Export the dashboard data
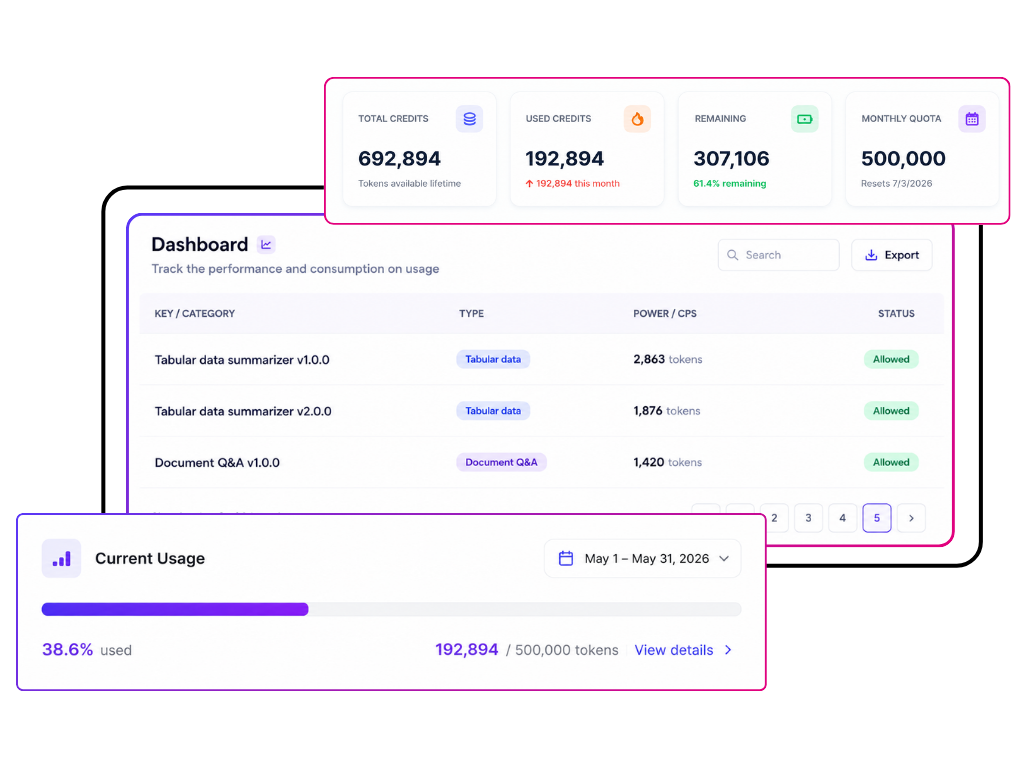Image resolution: width=1024 pixels, height=768 pixels. [x=891, y=255]
